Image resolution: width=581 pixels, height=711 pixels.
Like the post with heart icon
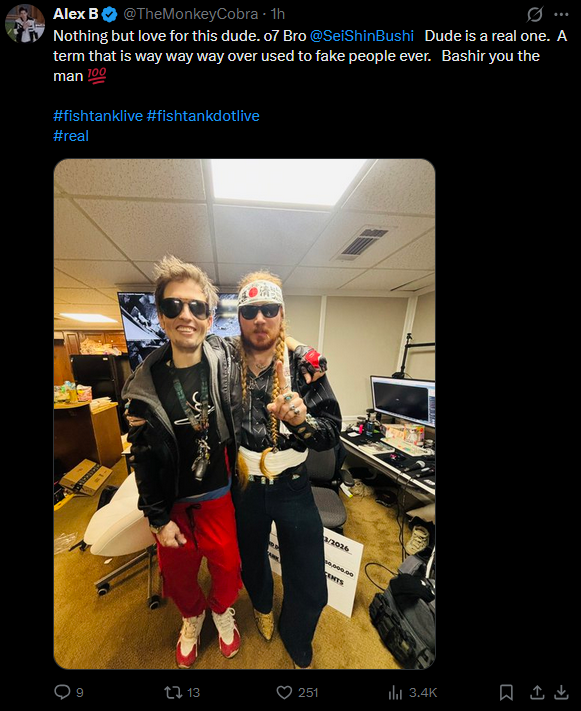[x=284, y=692]
